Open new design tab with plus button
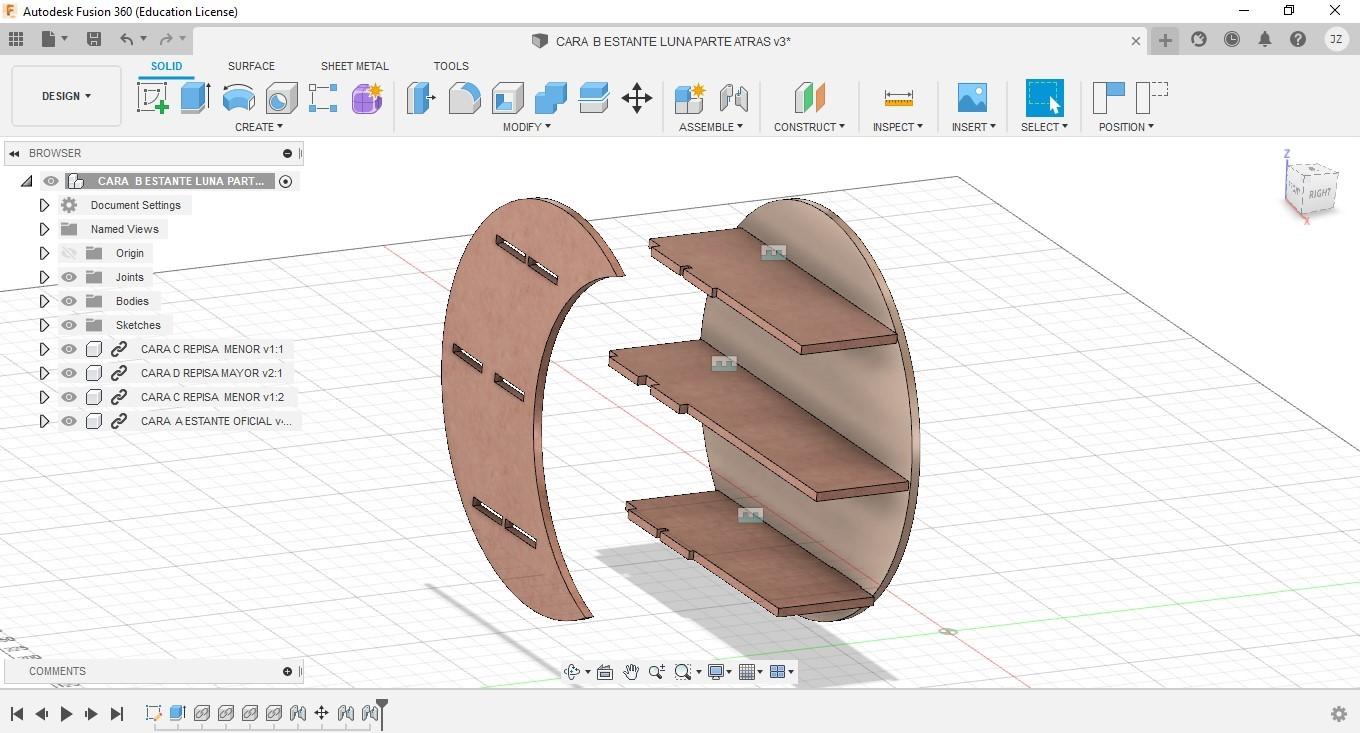The width and height of the screenshot is (1360, 733). (x=1165, y=40)
